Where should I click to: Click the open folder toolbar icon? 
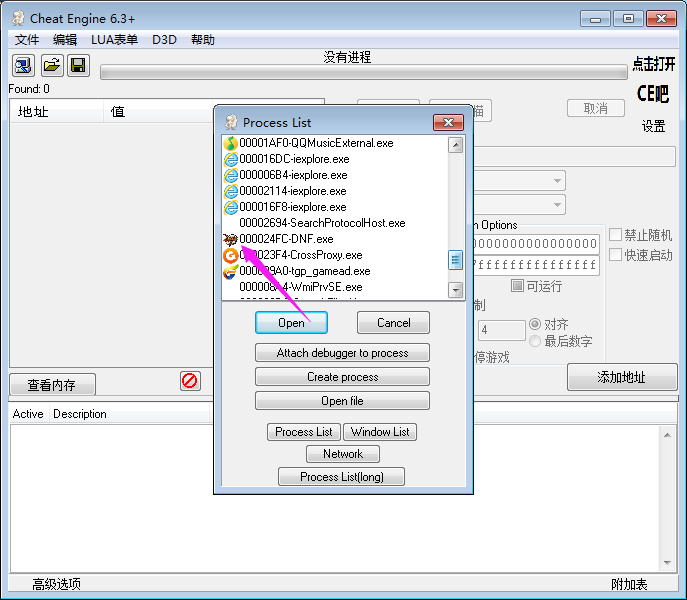[52, 66]
